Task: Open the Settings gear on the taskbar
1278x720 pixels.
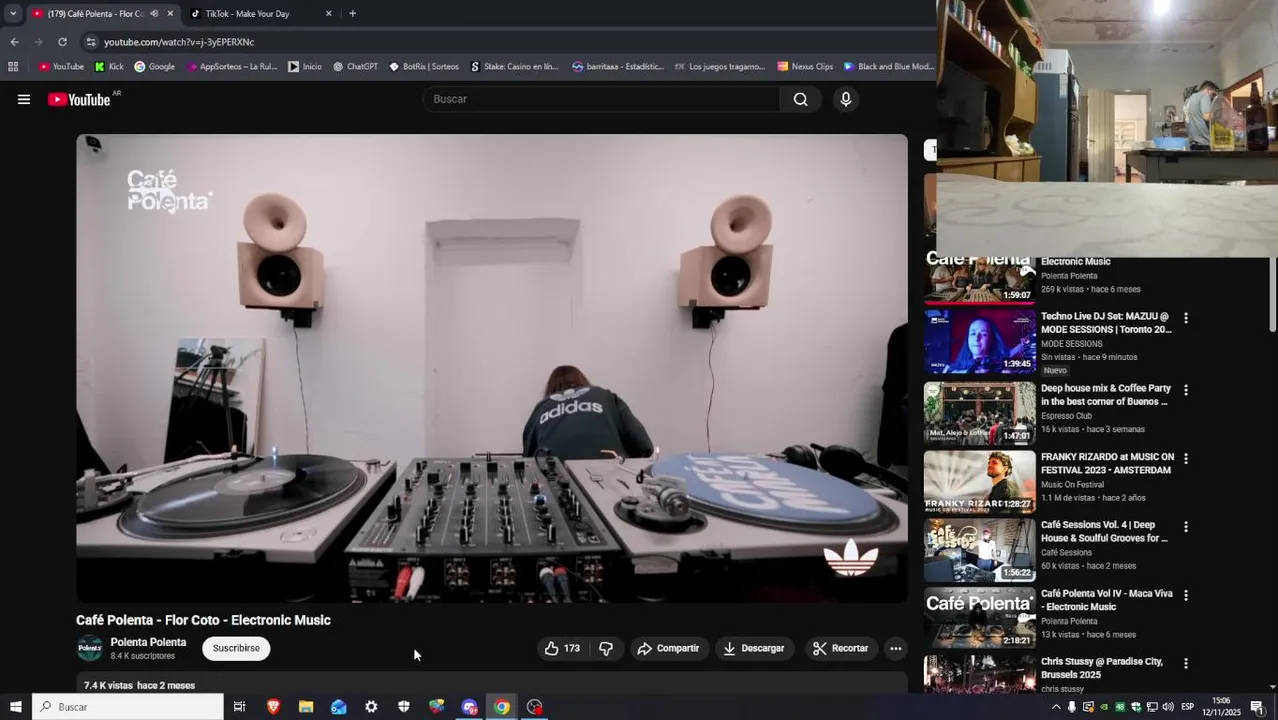Action: (371, 707)
